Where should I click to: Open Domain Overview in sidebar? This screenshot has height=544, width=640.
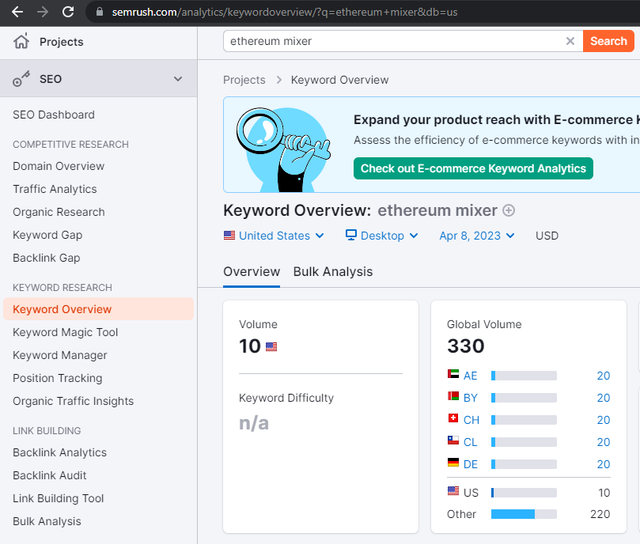coord(58,166)
